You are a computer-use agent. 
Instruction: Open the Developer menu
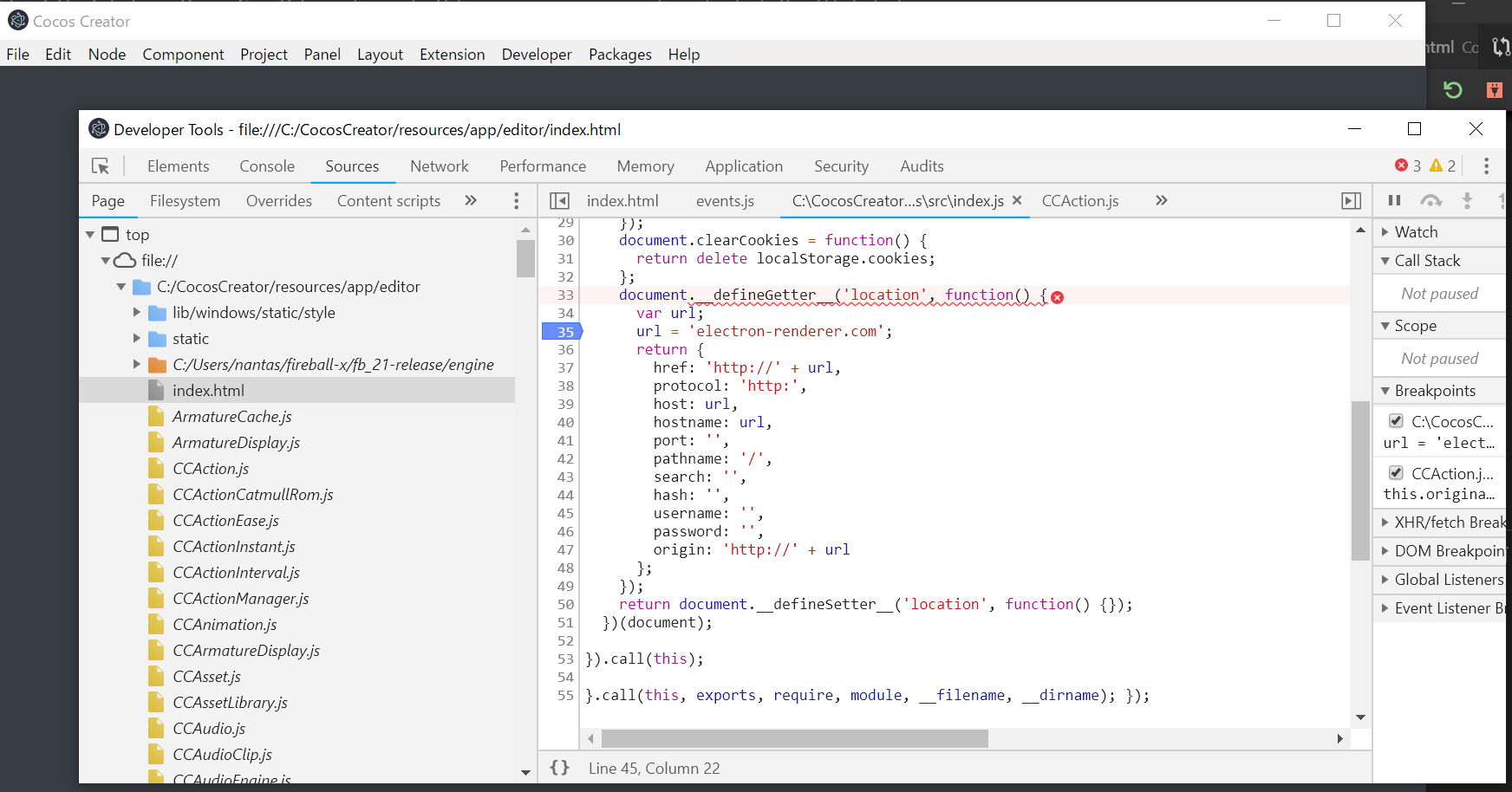[x=537, y=55]
